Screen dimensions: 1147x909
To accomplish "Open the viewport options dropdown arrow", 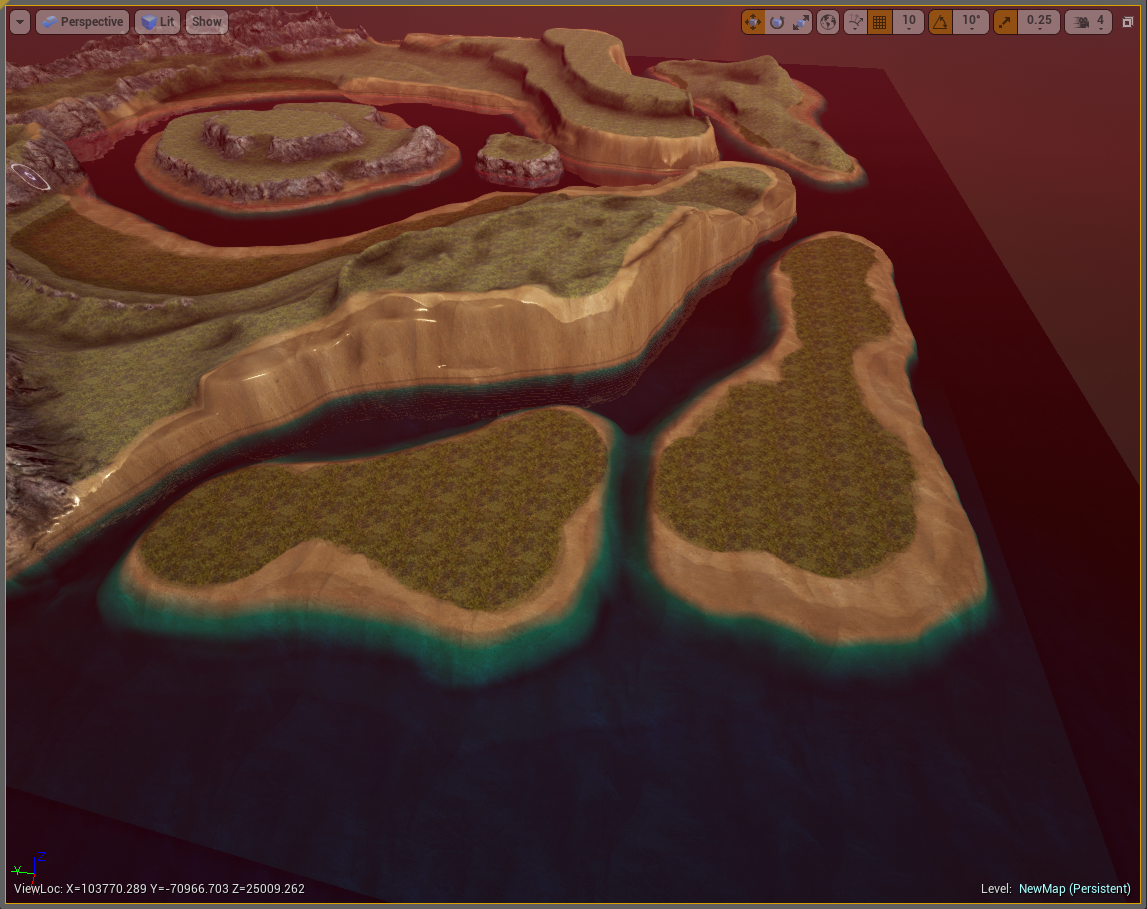I will point(20,22).
